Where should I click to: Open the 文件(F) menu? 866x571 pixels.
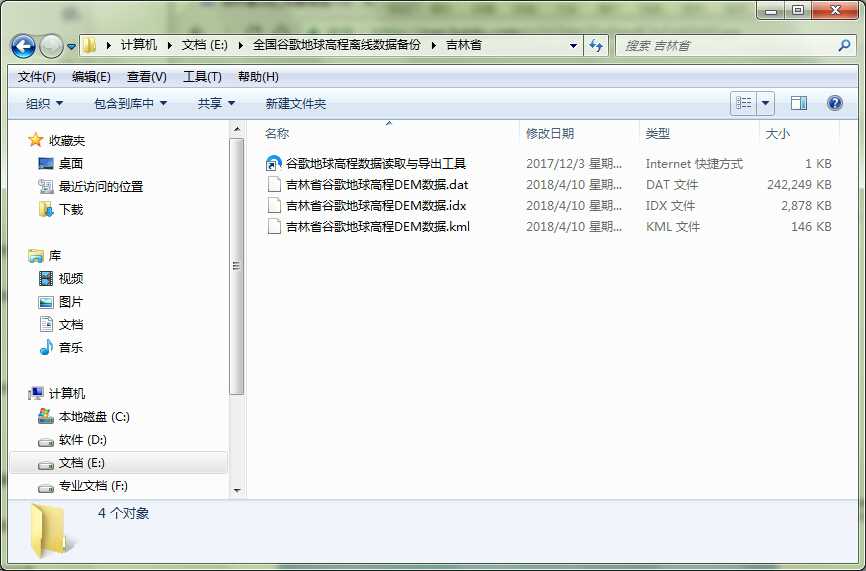coord(36,77)
